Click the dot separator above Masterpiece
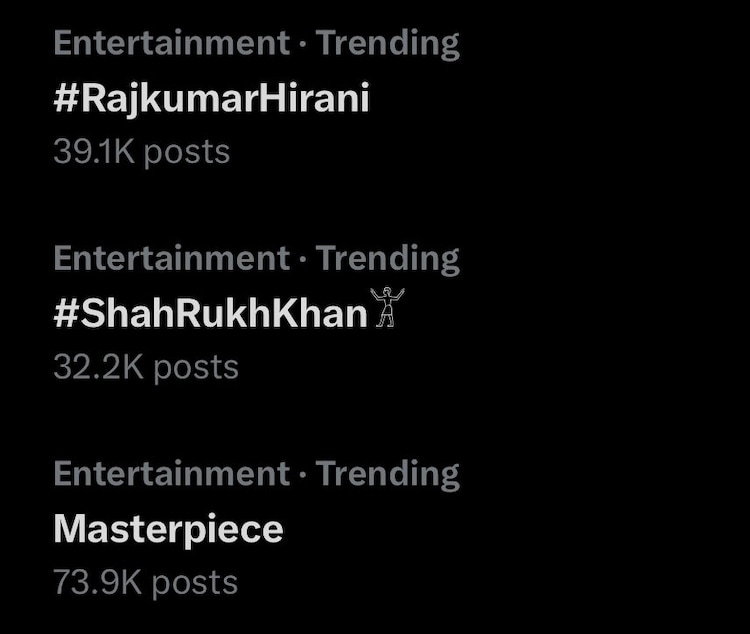 tap(303, 474)
